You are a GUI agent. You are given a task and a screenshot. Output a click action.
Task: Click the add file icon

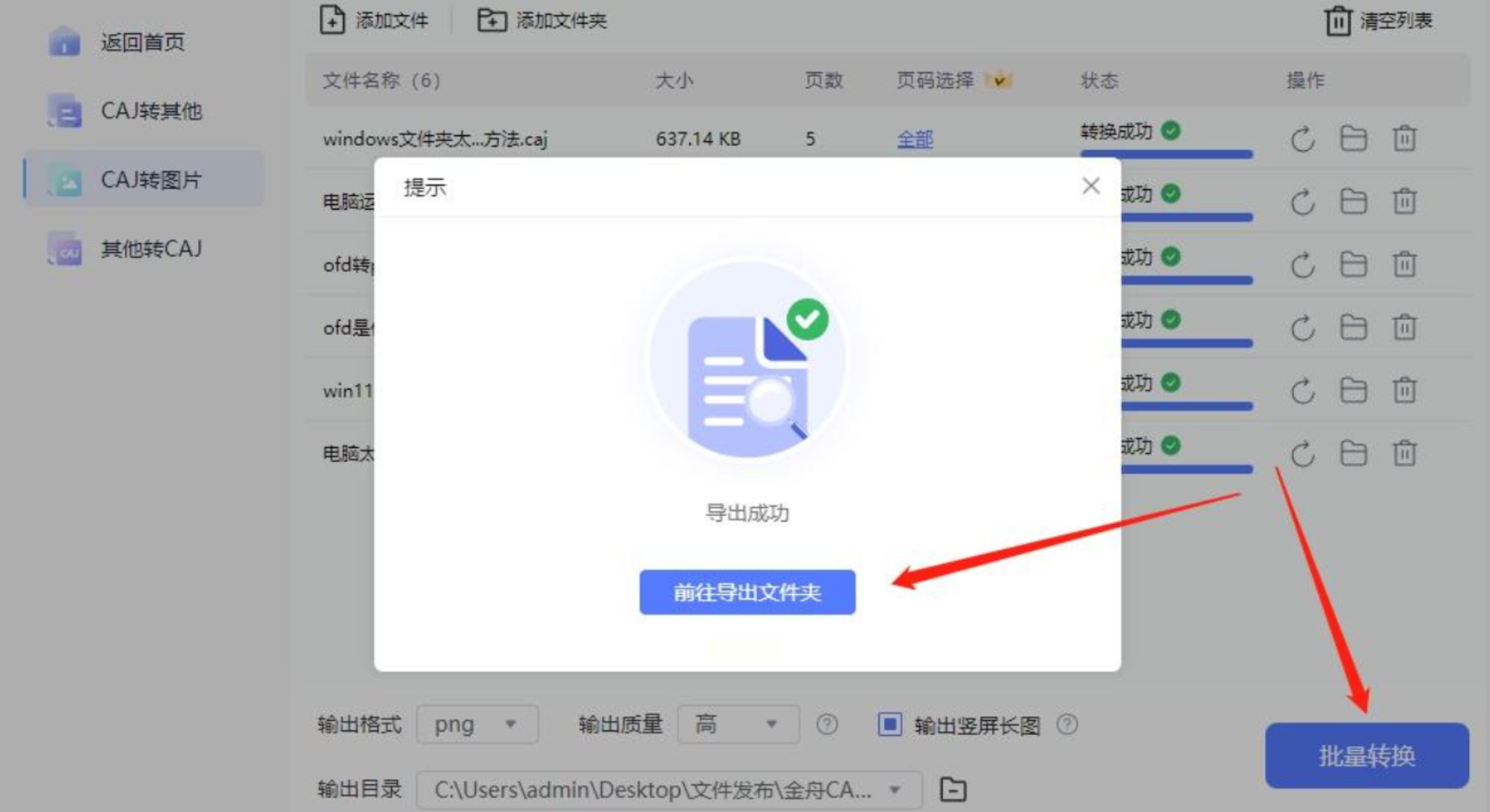332,20
